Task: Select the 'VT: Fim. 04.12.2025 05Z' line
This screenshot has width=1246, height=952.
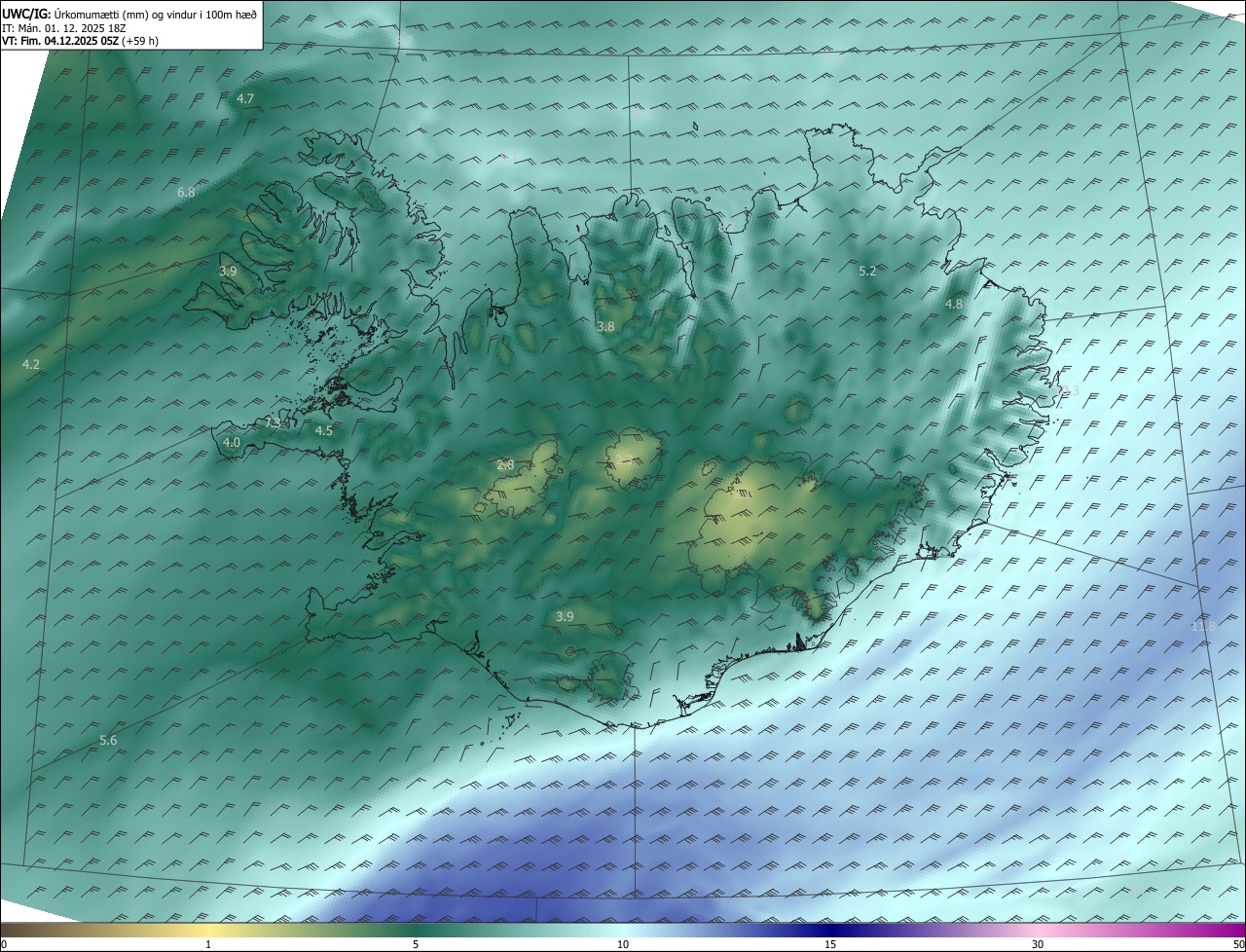Action: (x=58, y=41)
